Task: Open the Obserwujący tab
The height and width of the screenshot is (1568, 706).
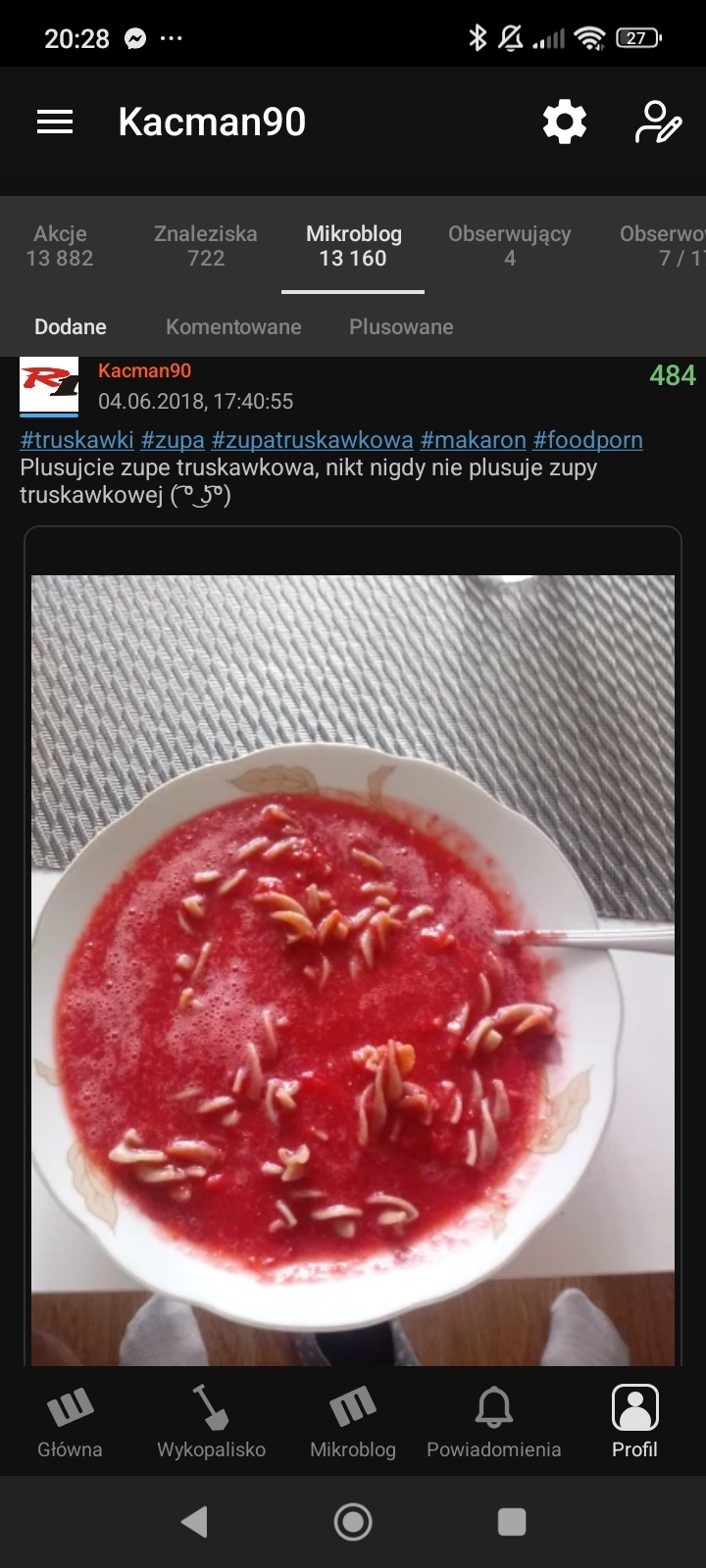Action: tap(509, 246)
